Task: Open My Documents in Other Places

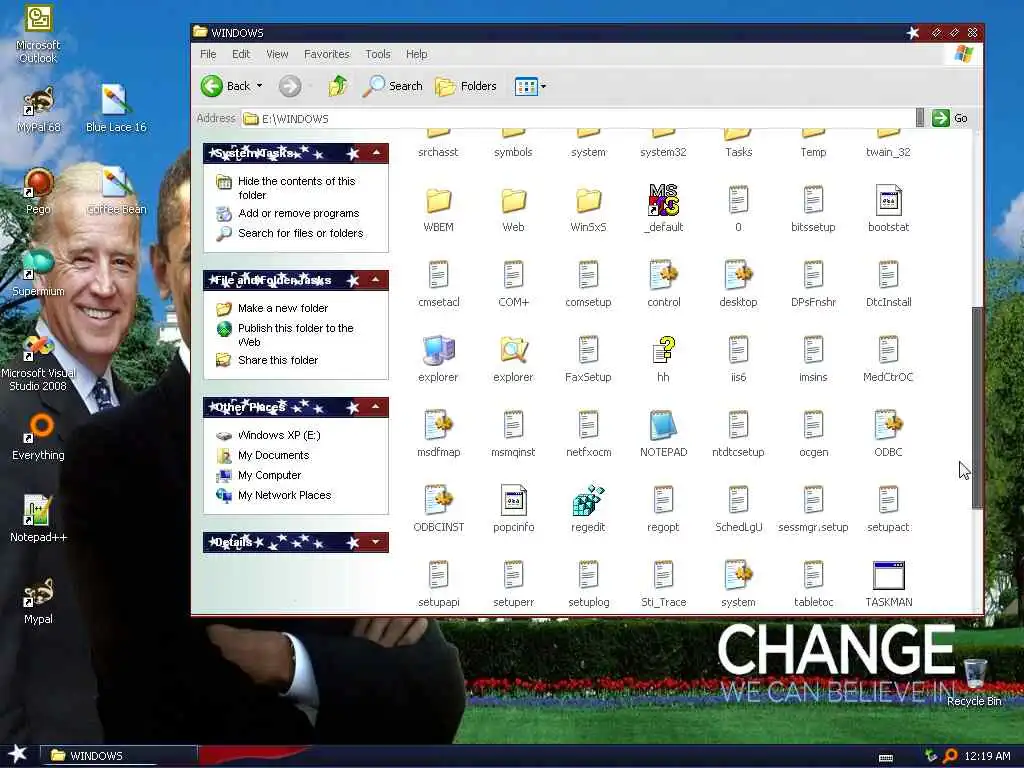Action: coord(273,455)
